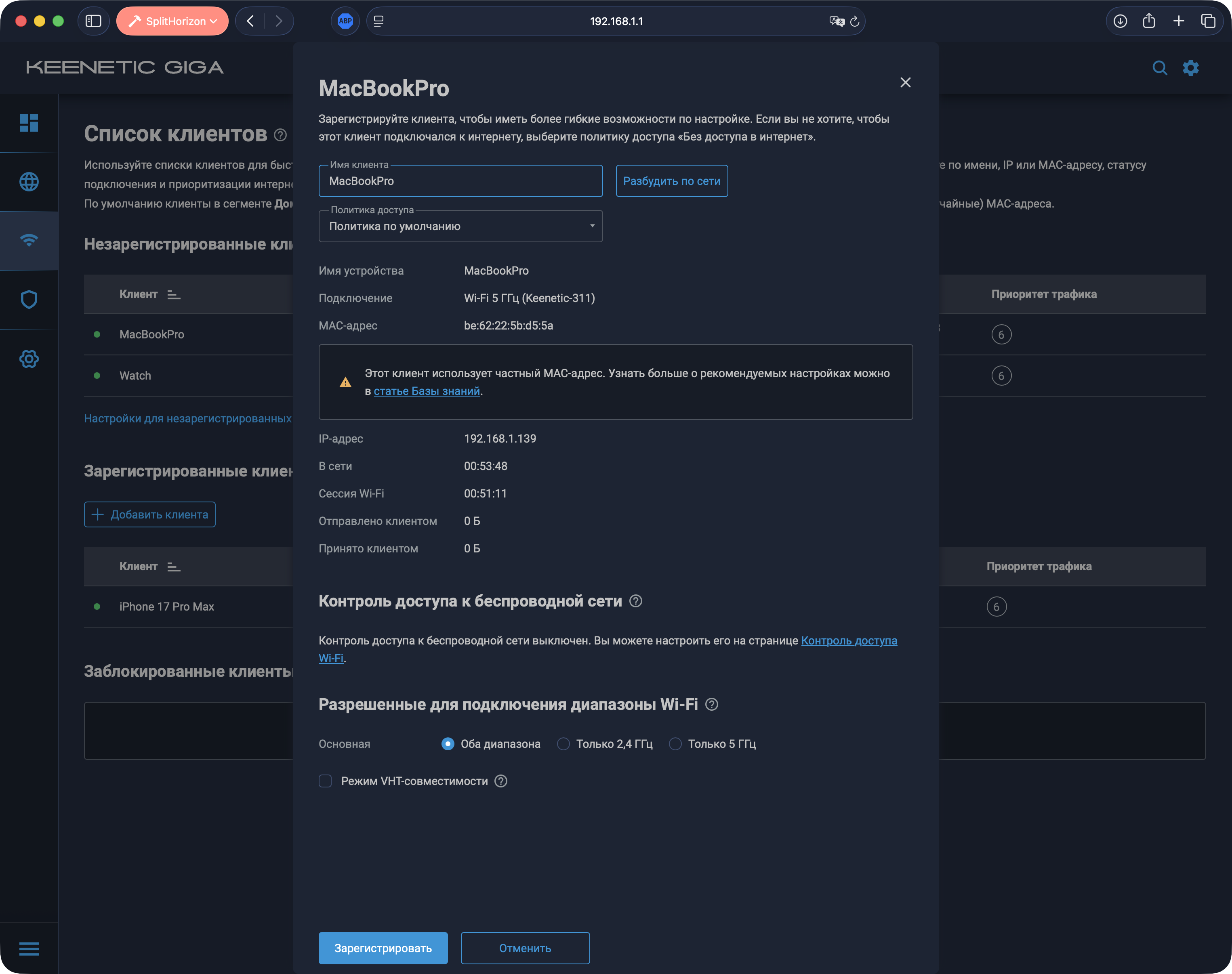
Task: Sort unregistered clients by Клиент column icon
Action: [174, 295]
